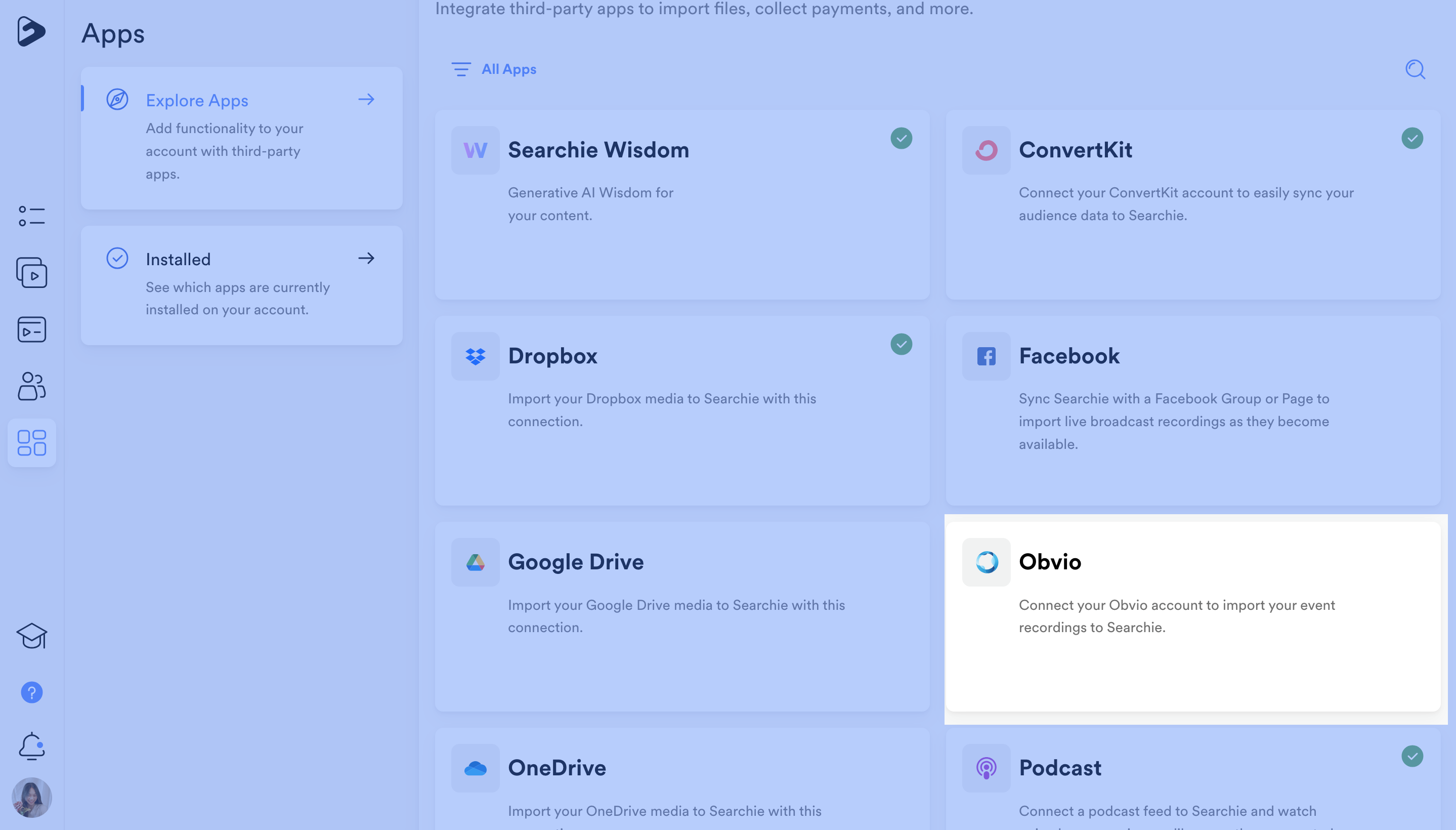
Task: Click ConvertKit installed checkmark badge
Action: (1411, 138)
